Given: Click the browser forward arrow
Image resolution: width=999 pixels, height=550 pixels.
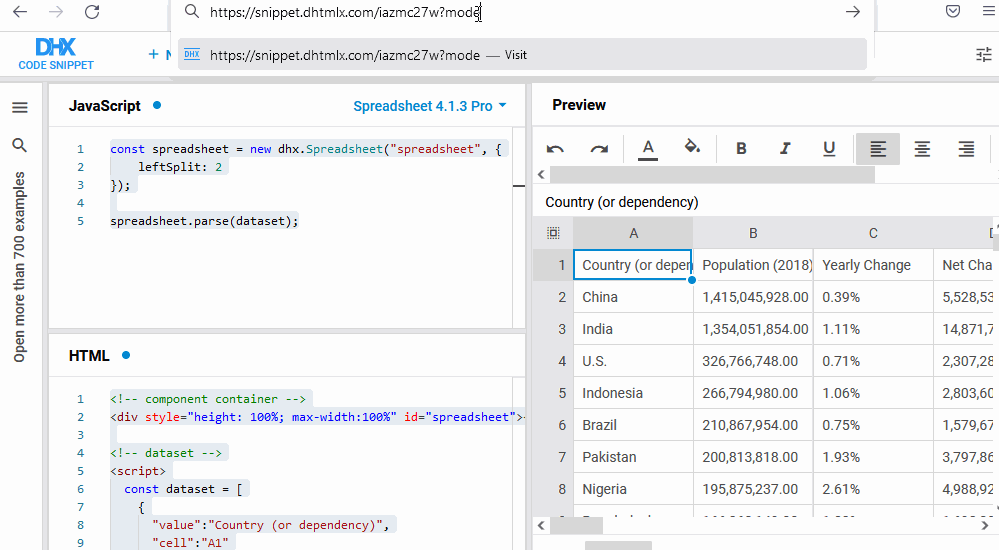Looking at the screenshot, I should pos(56,12).
